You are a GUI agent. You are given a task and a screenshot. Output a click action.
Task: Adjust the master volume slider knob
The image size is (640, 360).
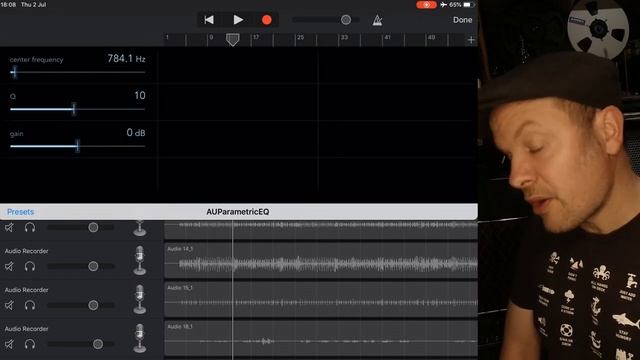click(346, 20)
